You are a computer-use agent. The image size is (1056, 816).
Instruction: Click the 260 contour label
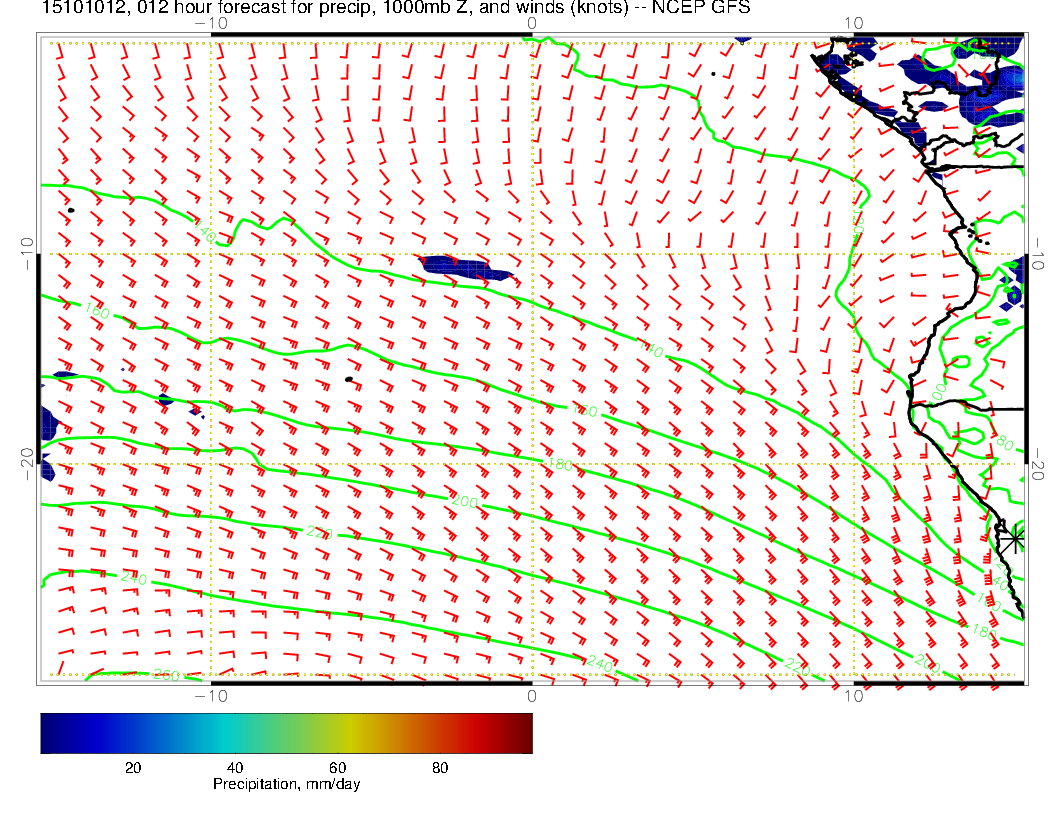166,676
